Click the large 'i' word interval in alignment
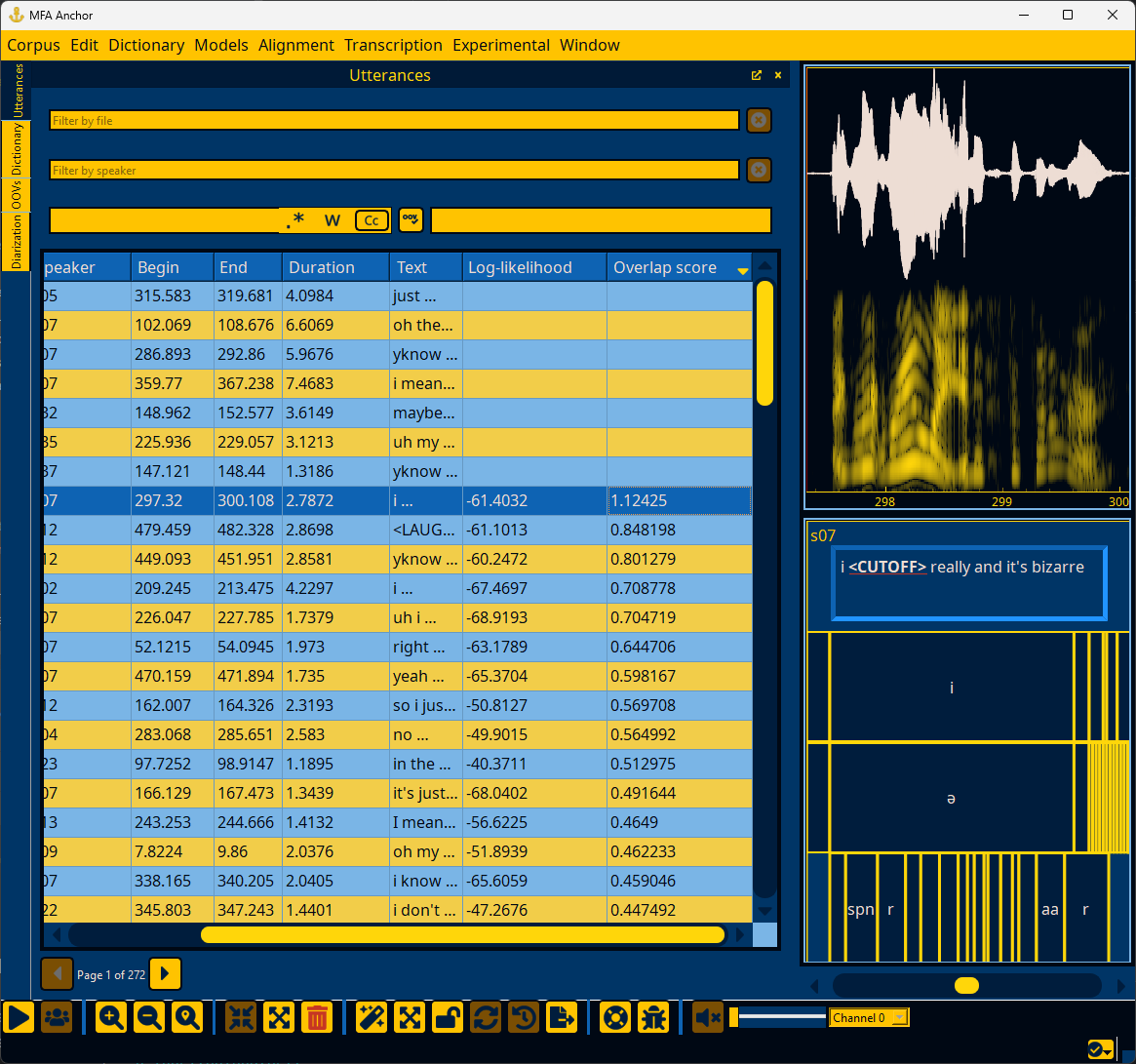Viewport: 1136px width, 1064px height. point(952,688)
